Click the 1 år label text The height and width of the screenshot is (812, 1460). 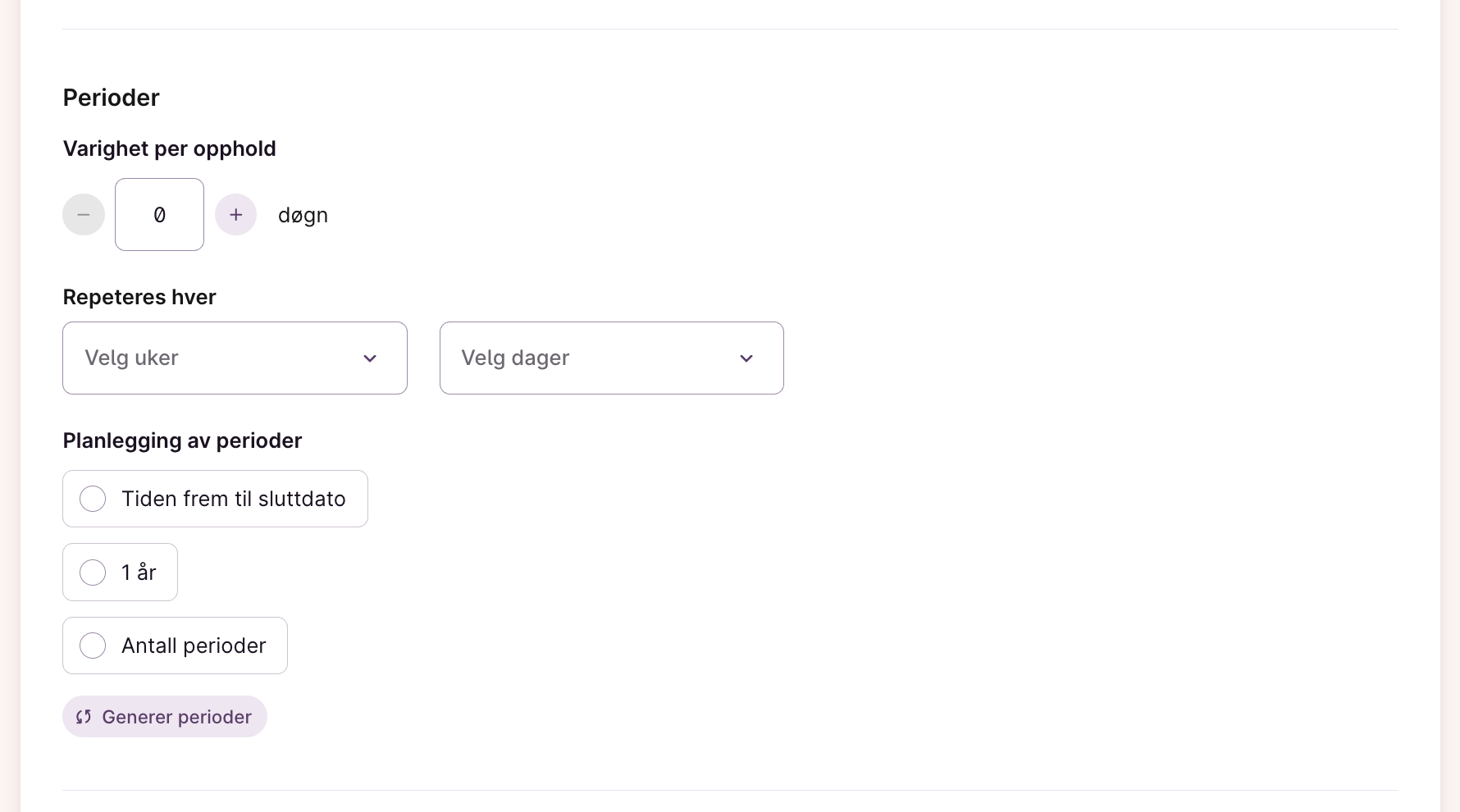point(139,573)
